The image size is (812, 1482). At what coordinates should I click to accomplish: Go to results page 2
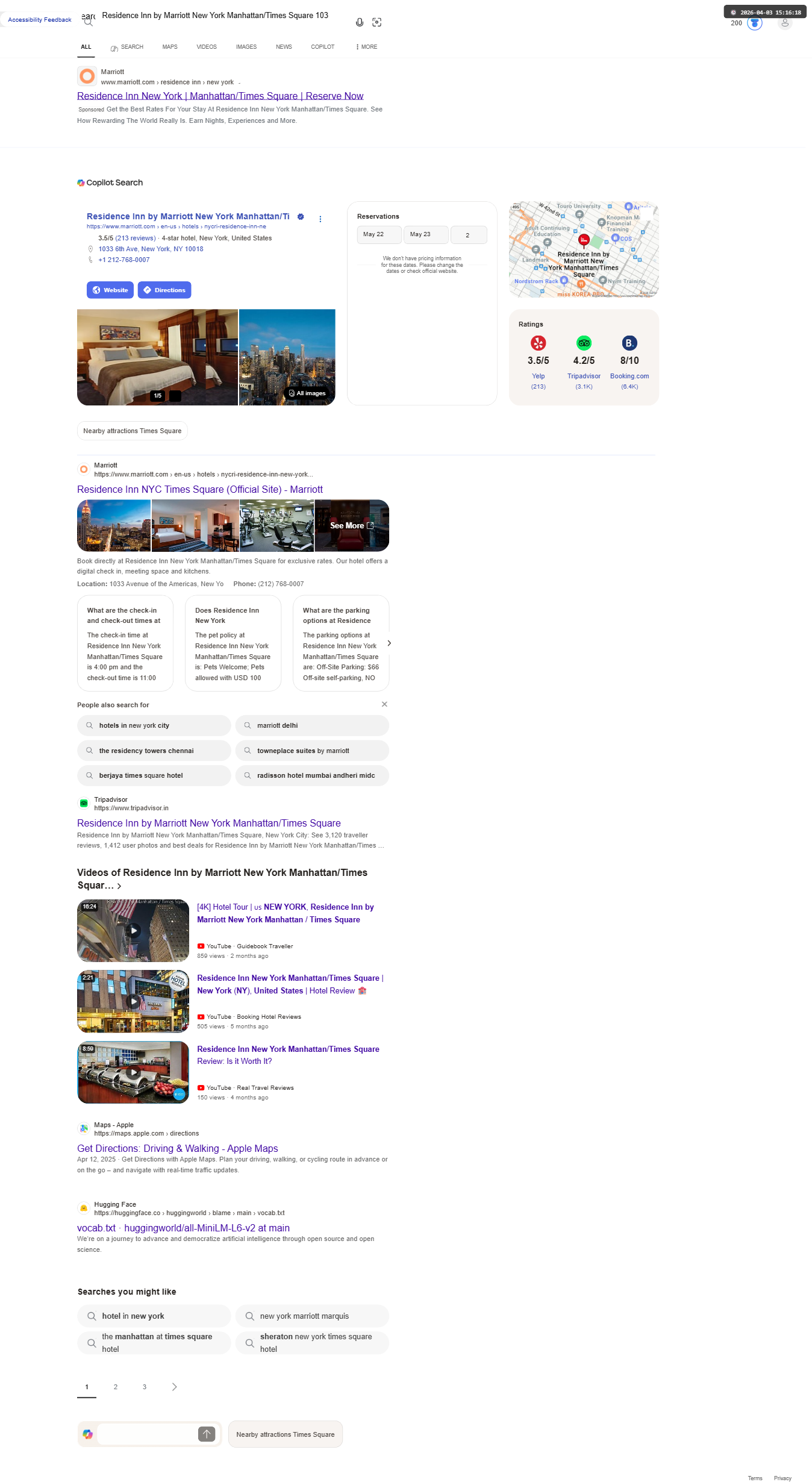[x=116, y=1387]
